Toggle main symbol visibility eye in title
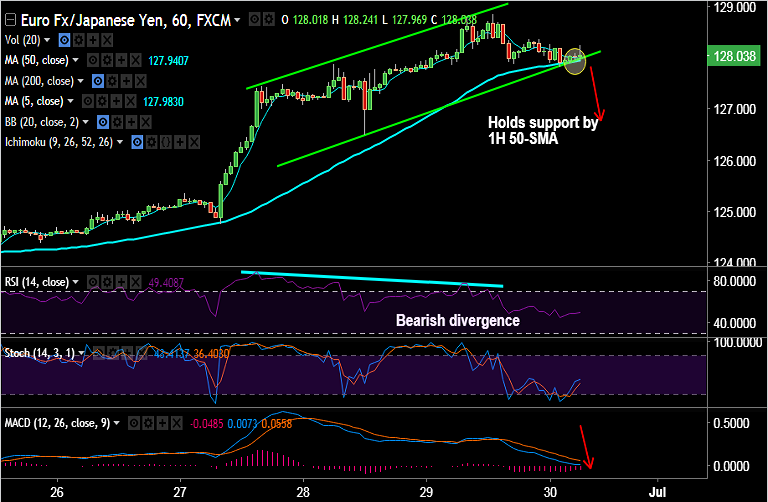This screenshot has height=502, width=768. (254, 20)
